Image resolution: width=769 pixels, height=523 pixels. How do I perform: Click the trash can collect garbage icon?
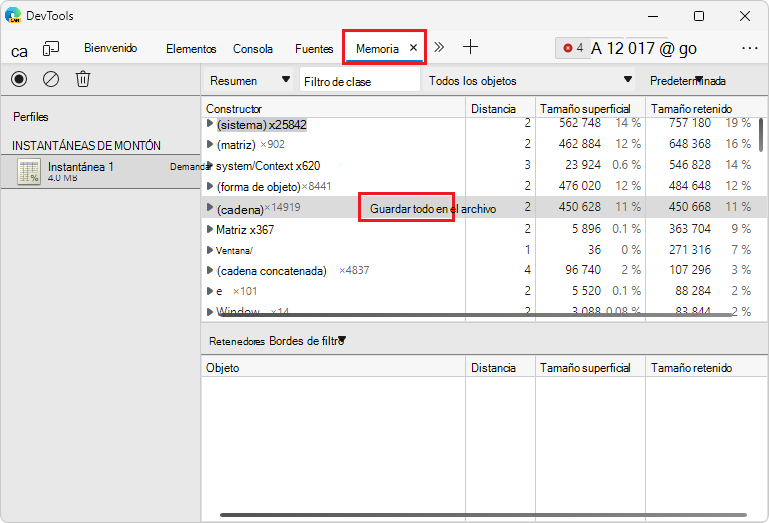tap(83, 79)
